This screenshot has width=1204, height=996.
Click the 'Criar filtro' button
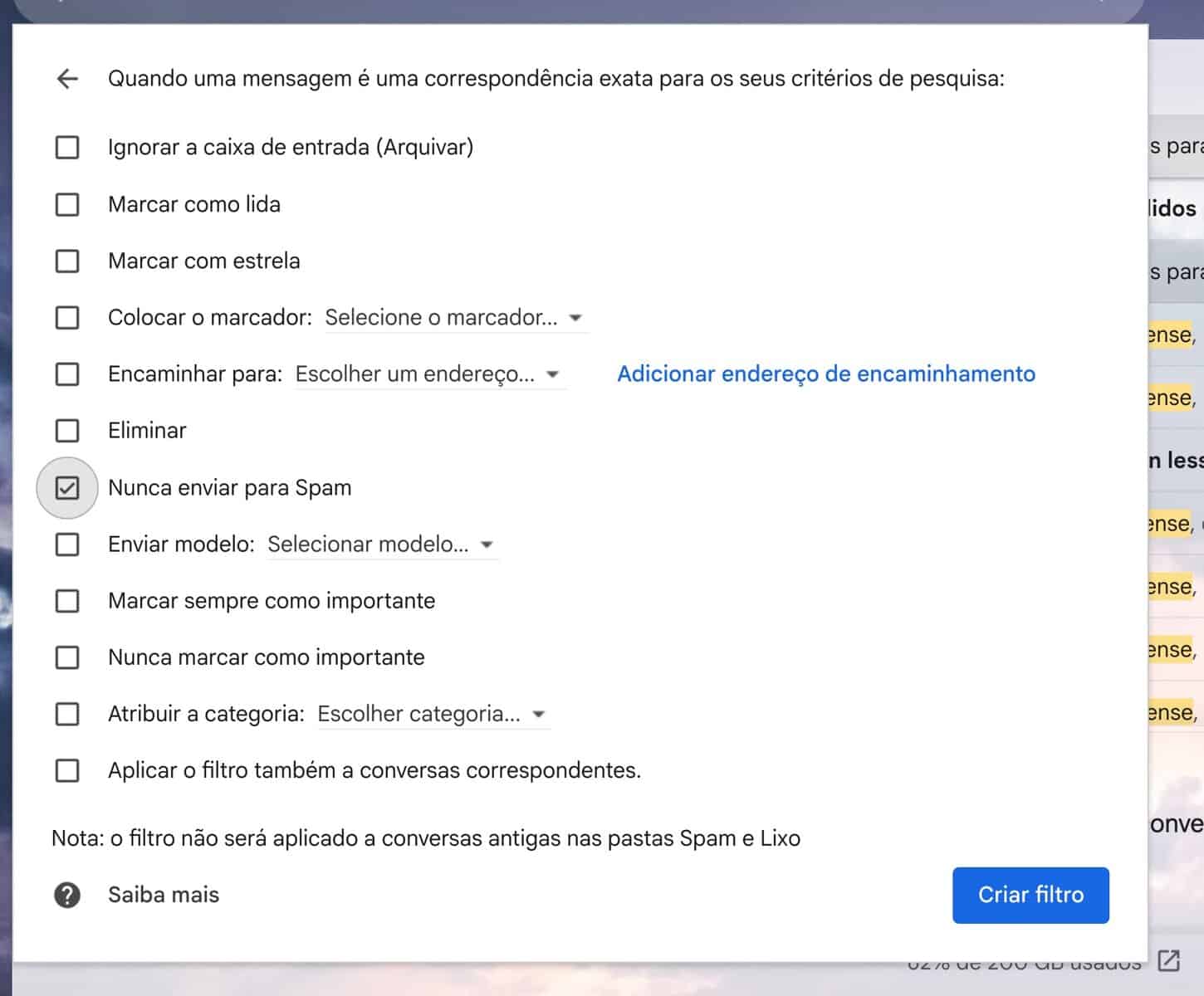(x=1030, y=895)
